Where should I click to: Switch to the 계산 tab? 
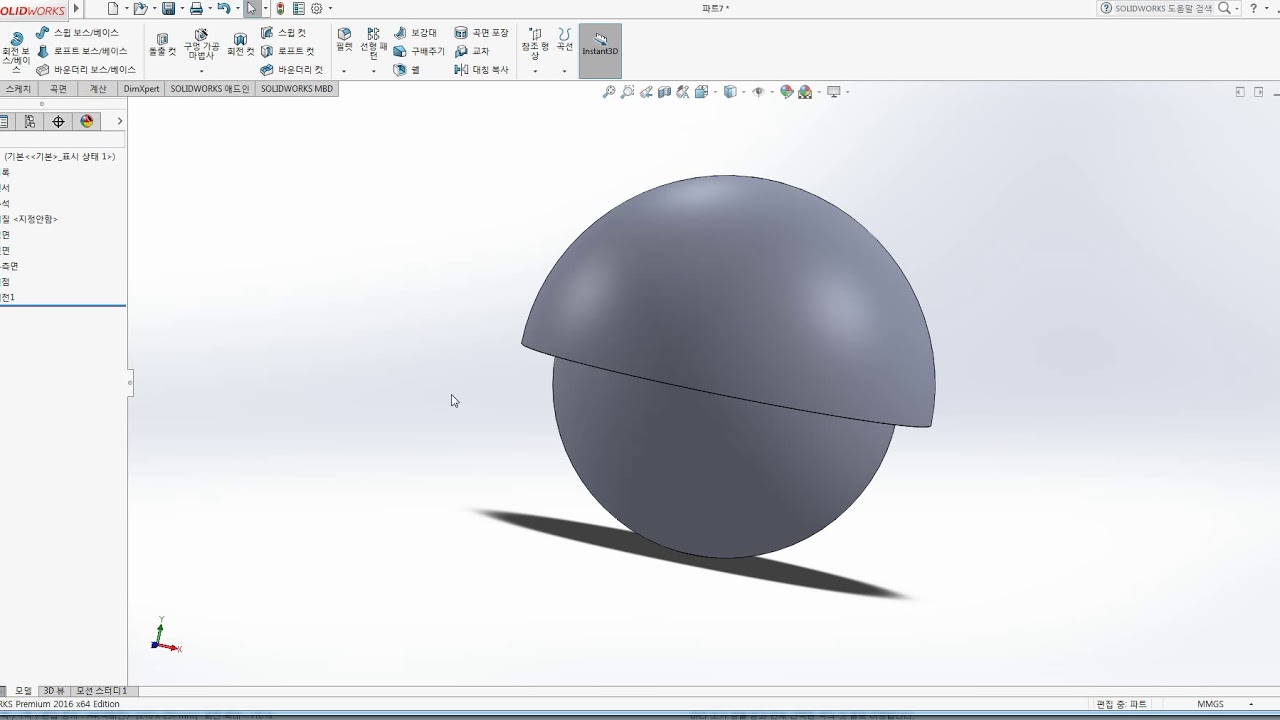(98, 89)
